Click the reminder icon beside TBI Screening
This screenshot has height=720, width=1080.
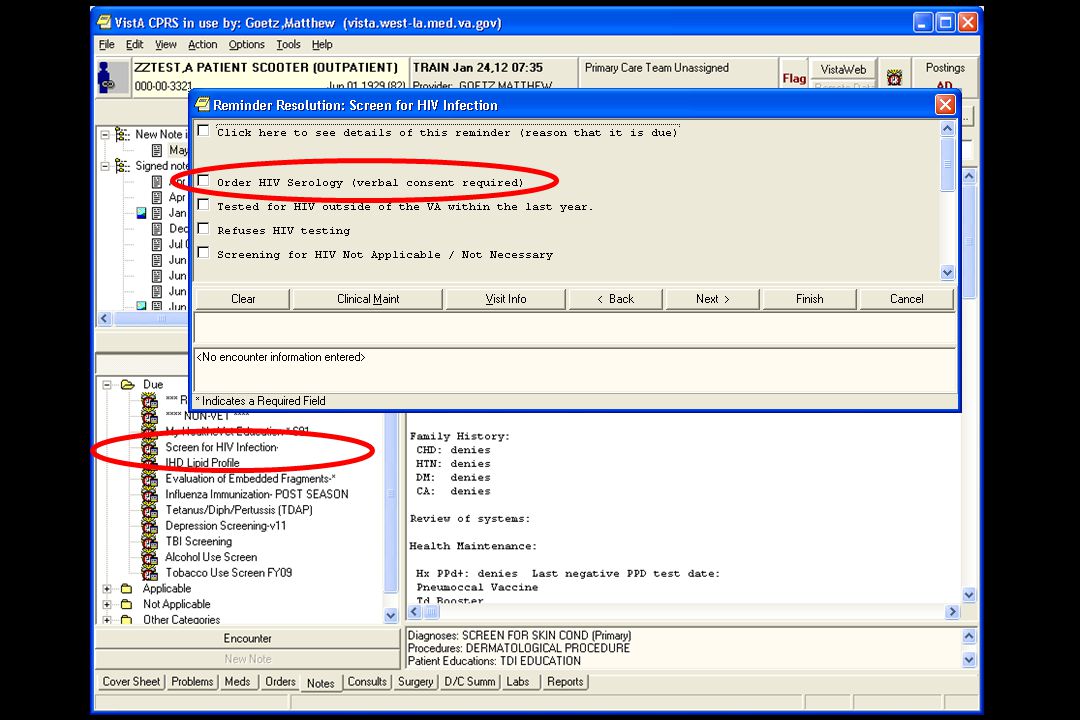(149, 542)
